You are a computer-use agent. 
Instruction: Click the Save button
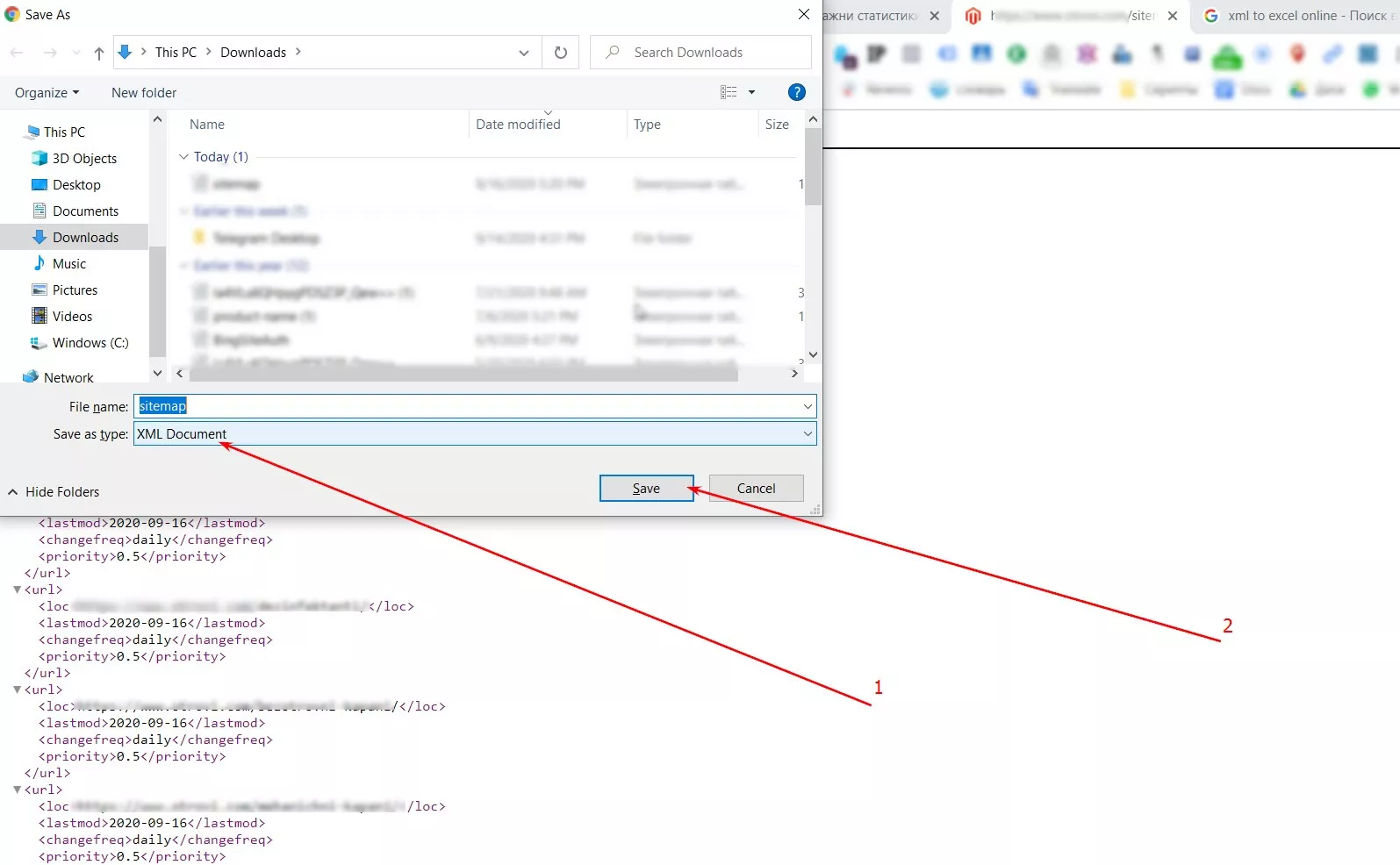click(x=646, y=489)
